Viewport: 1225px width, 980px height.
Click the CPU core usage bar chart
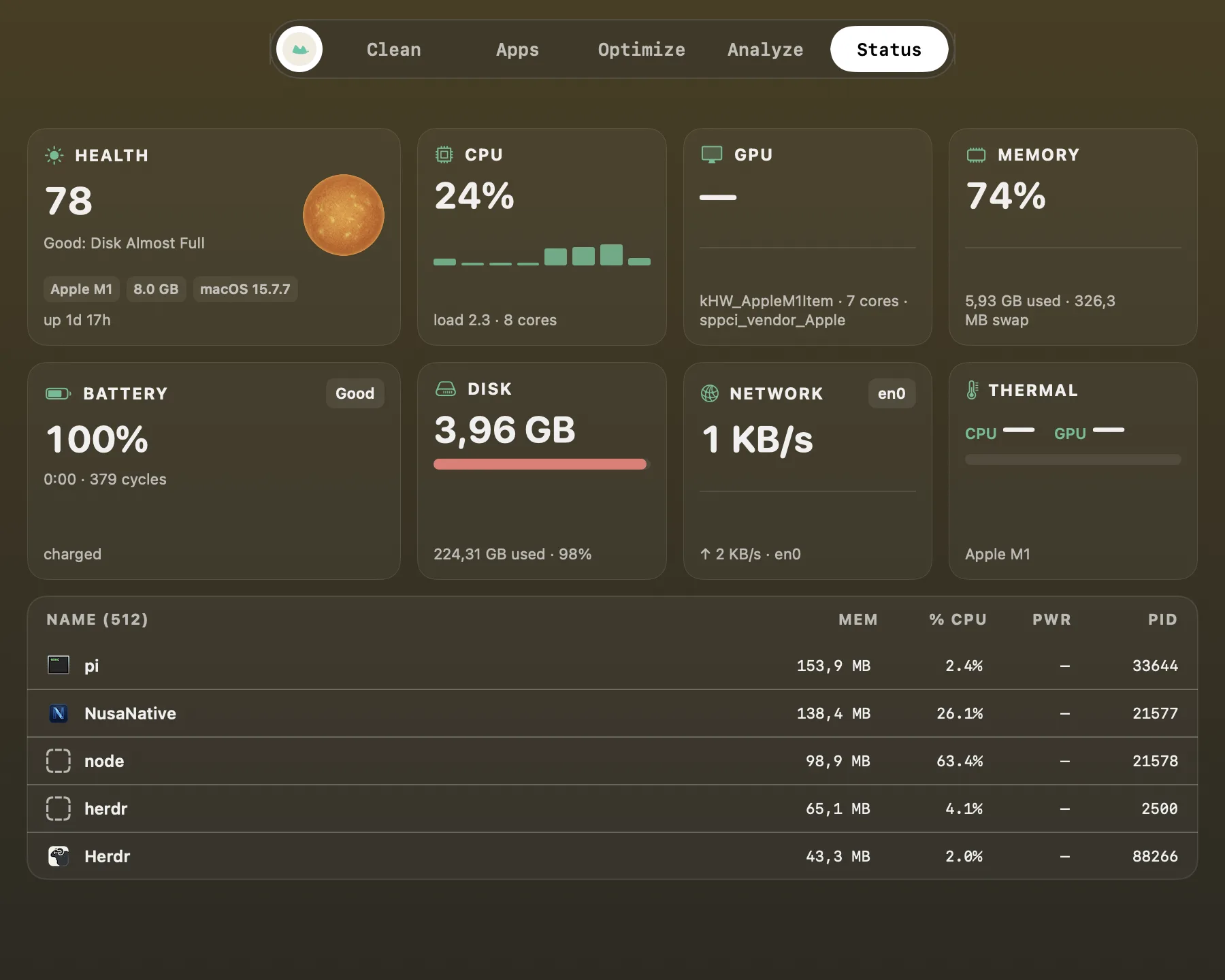tap(542, 255)
